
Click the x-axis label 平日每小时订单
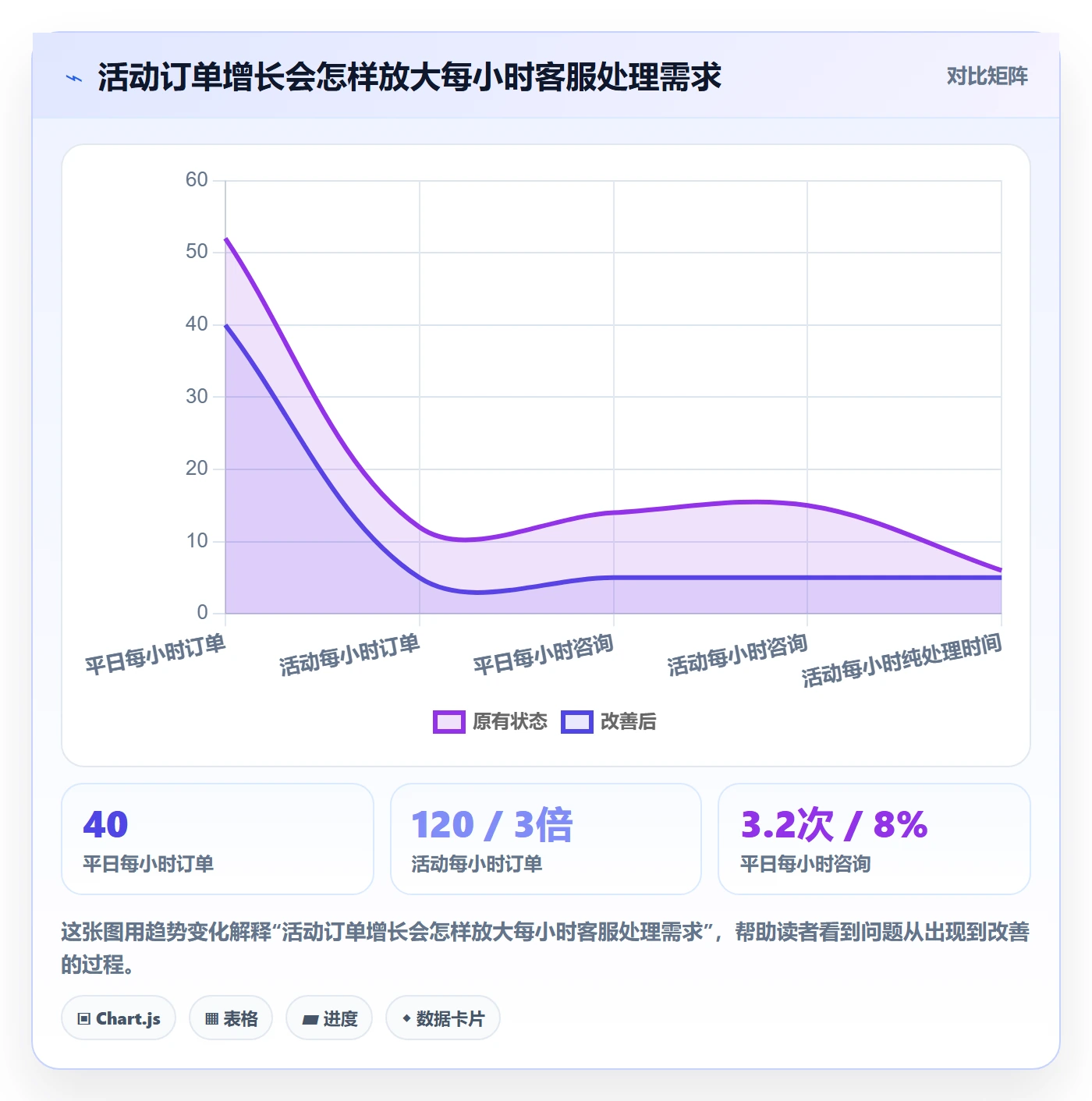pos(155,654)
